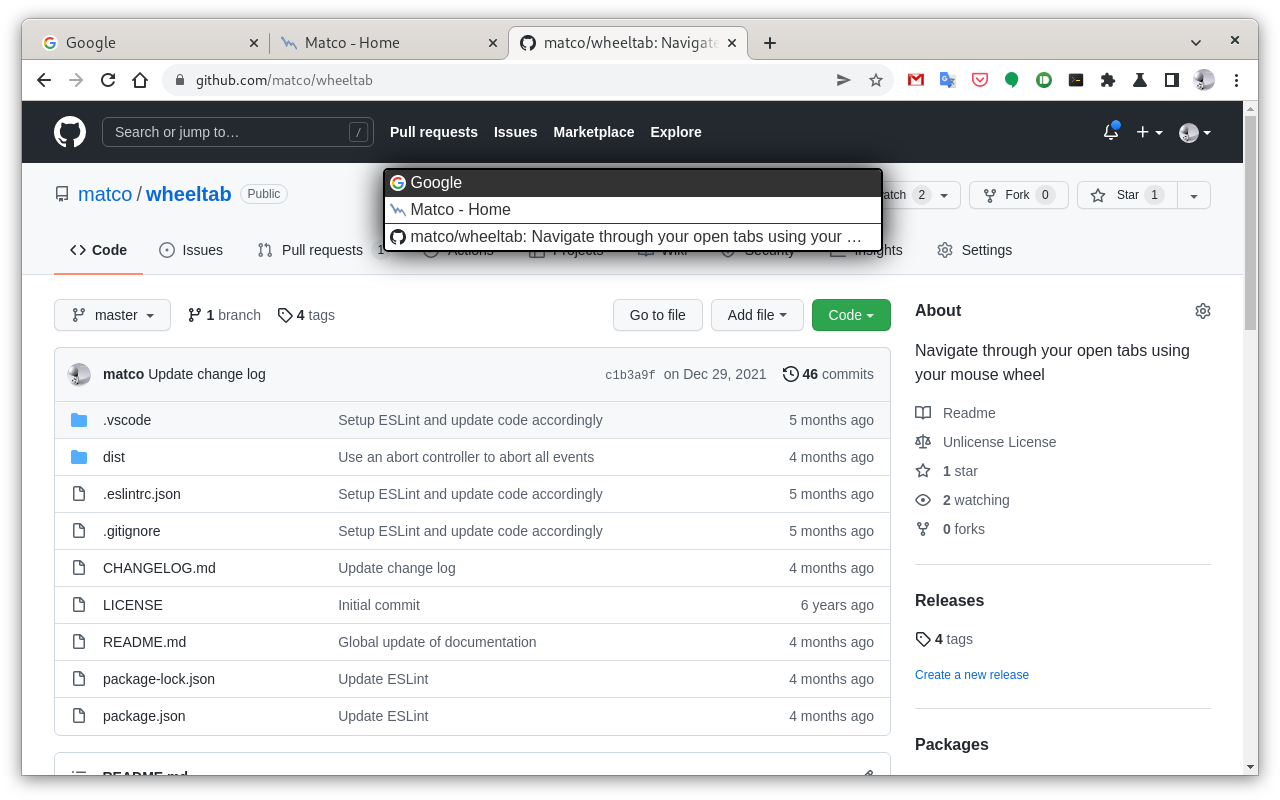Click the Go to file button

tap(658, 315)
